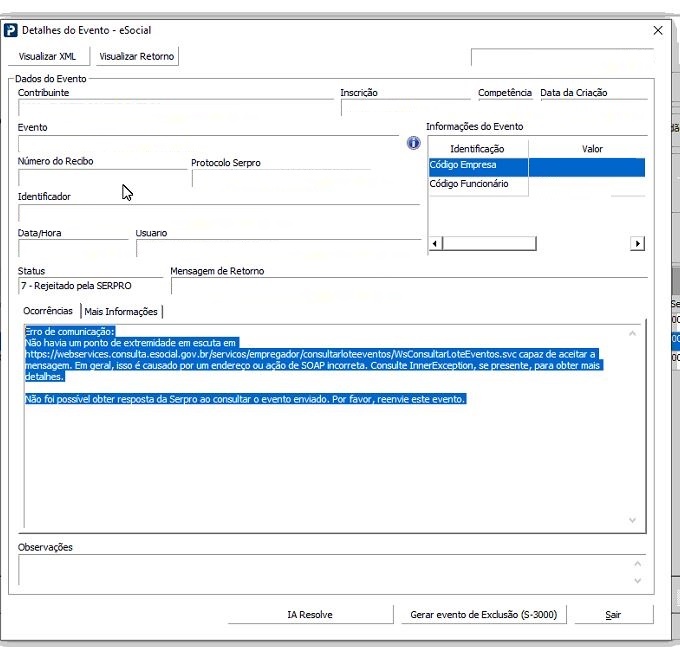Screen dimensions: 680x647
Task: Click the blue information icon beside Evento
Action: coord(413,143)
